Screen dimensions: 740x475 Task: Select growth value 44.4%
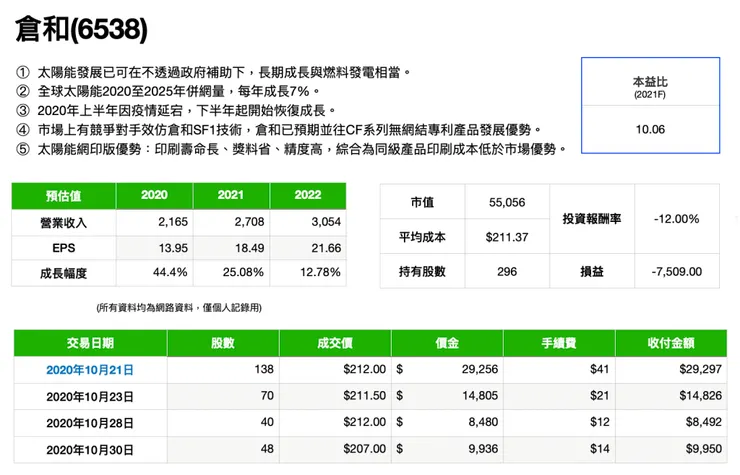[x=170, y=272]
